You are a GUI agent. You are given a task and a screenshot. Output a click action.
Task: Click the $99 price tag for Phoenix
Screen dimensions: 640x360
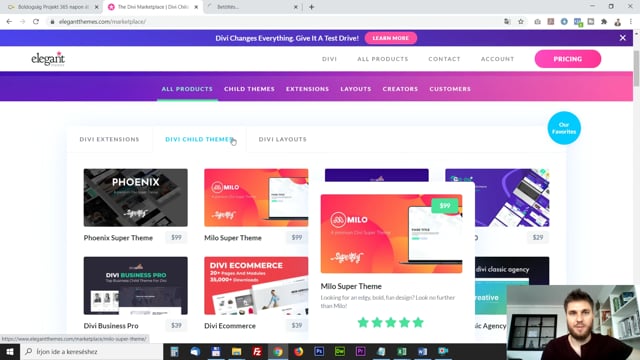pos(176,238)
